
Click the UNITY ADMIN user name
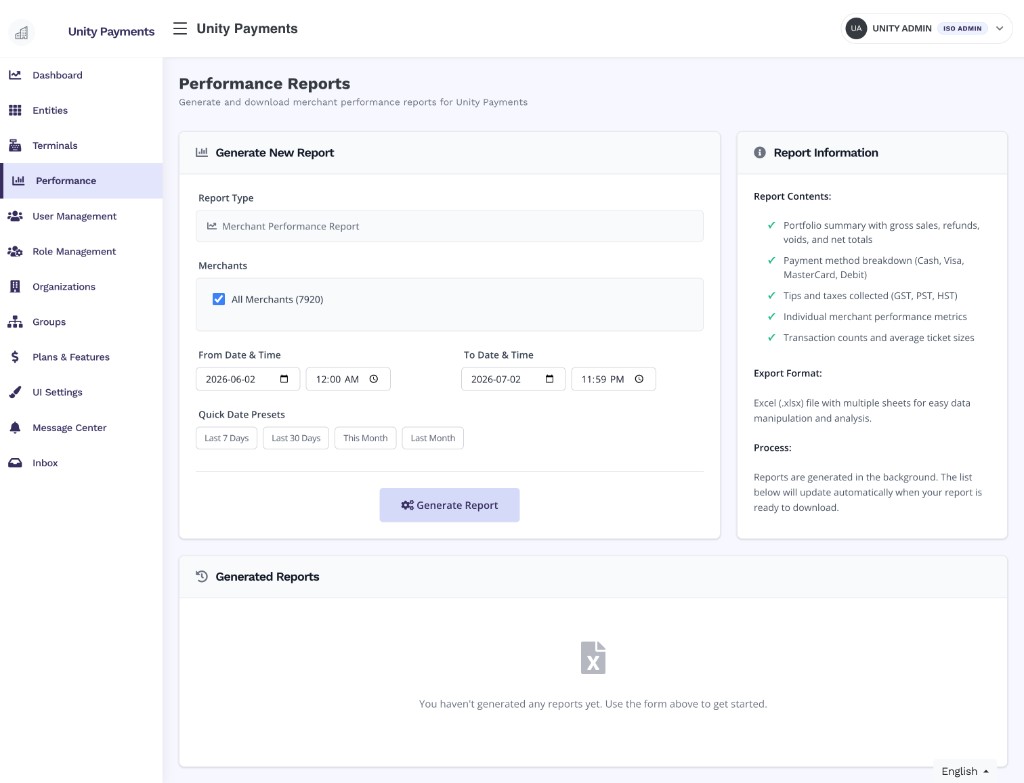pyautogui.click(x=902, y=29)
